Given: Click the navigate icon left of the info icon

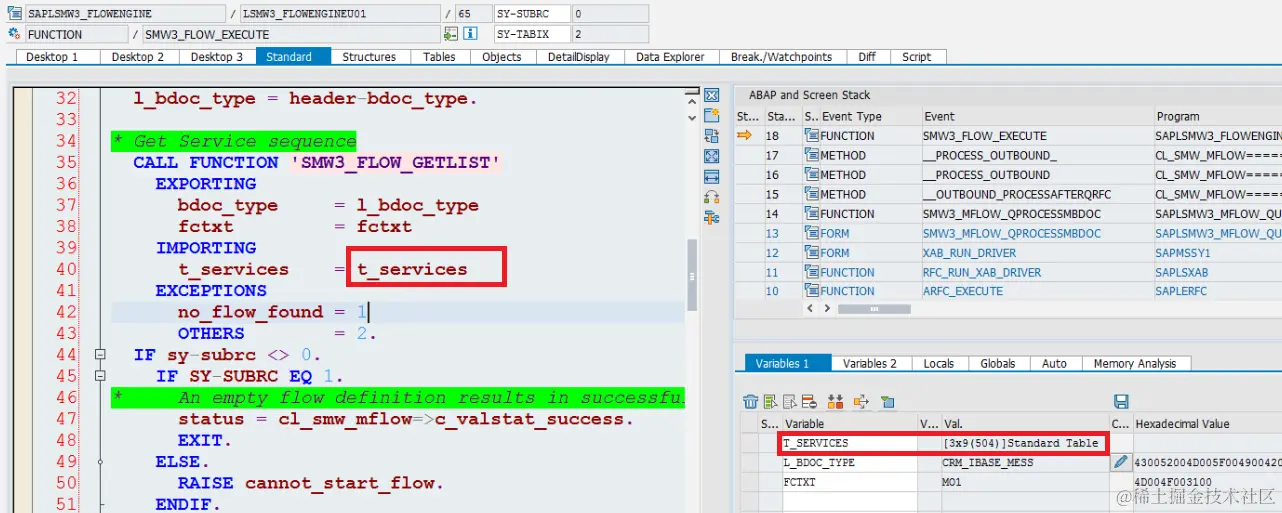Looking at the screenshot, I should point(451,34).
